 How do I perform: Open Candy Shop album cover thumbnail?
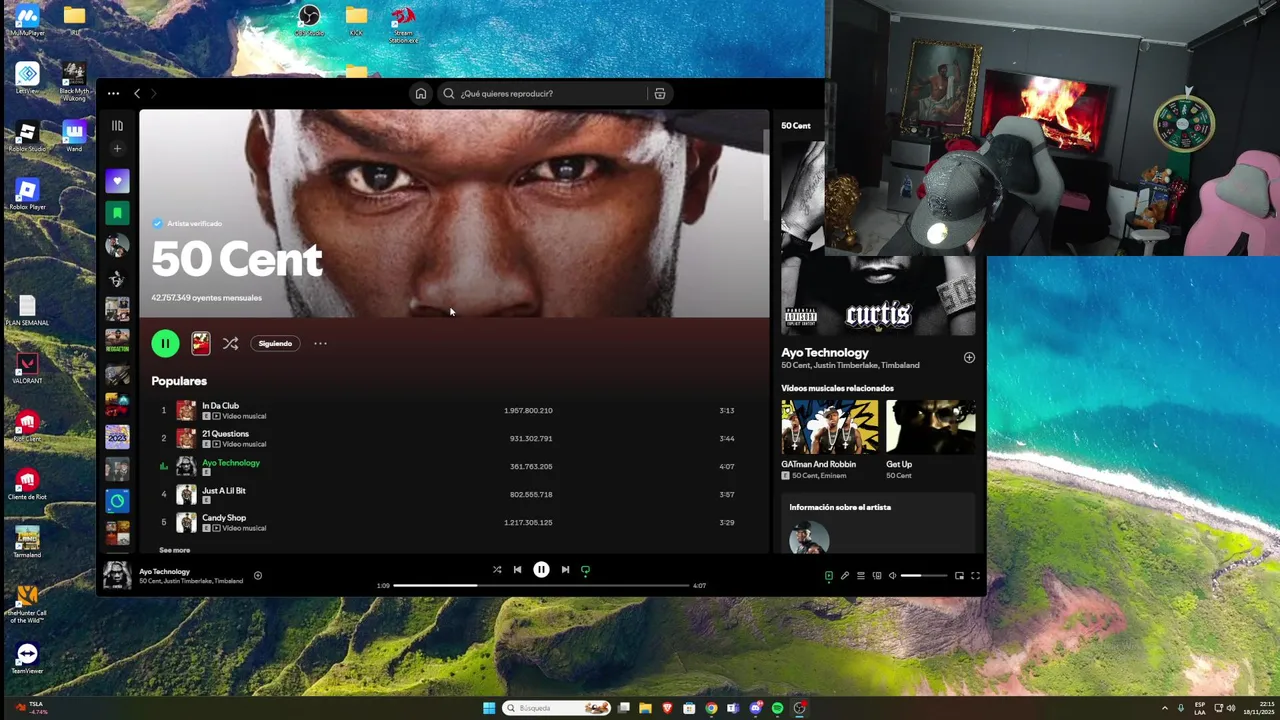point(186,522)
